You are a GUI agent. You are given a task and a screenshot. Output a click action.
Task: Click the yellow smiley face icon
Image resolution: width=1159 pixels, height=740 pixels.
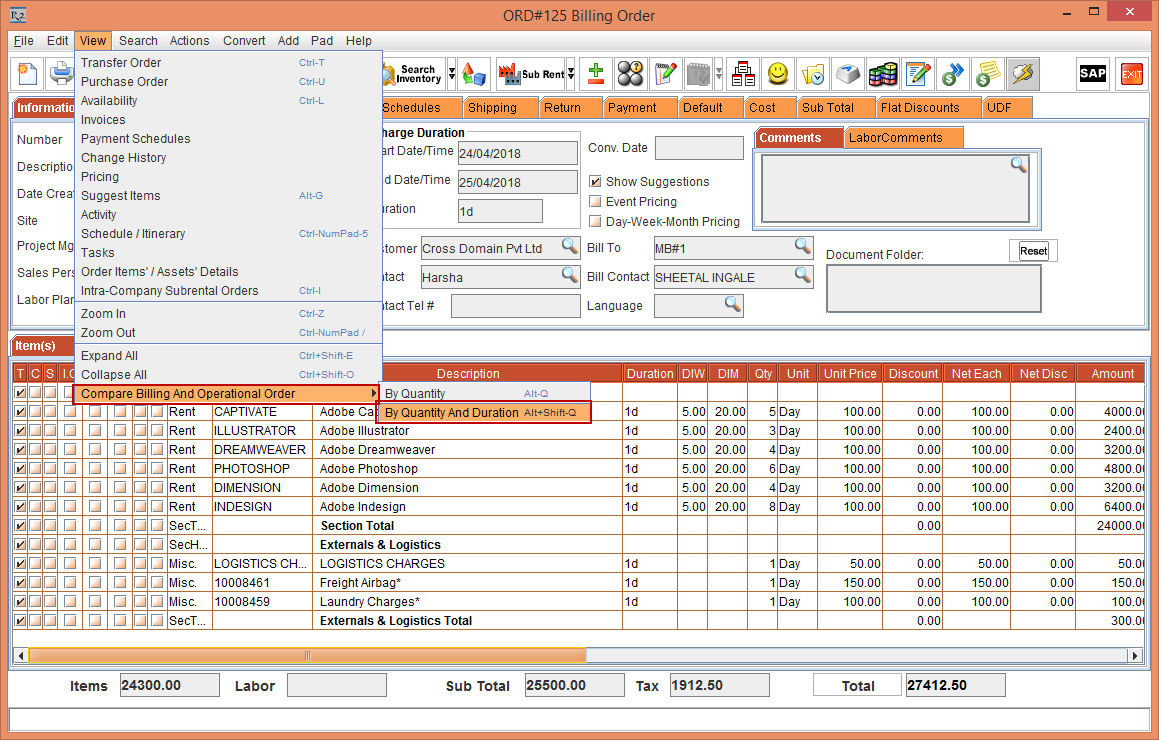(778, 74)
